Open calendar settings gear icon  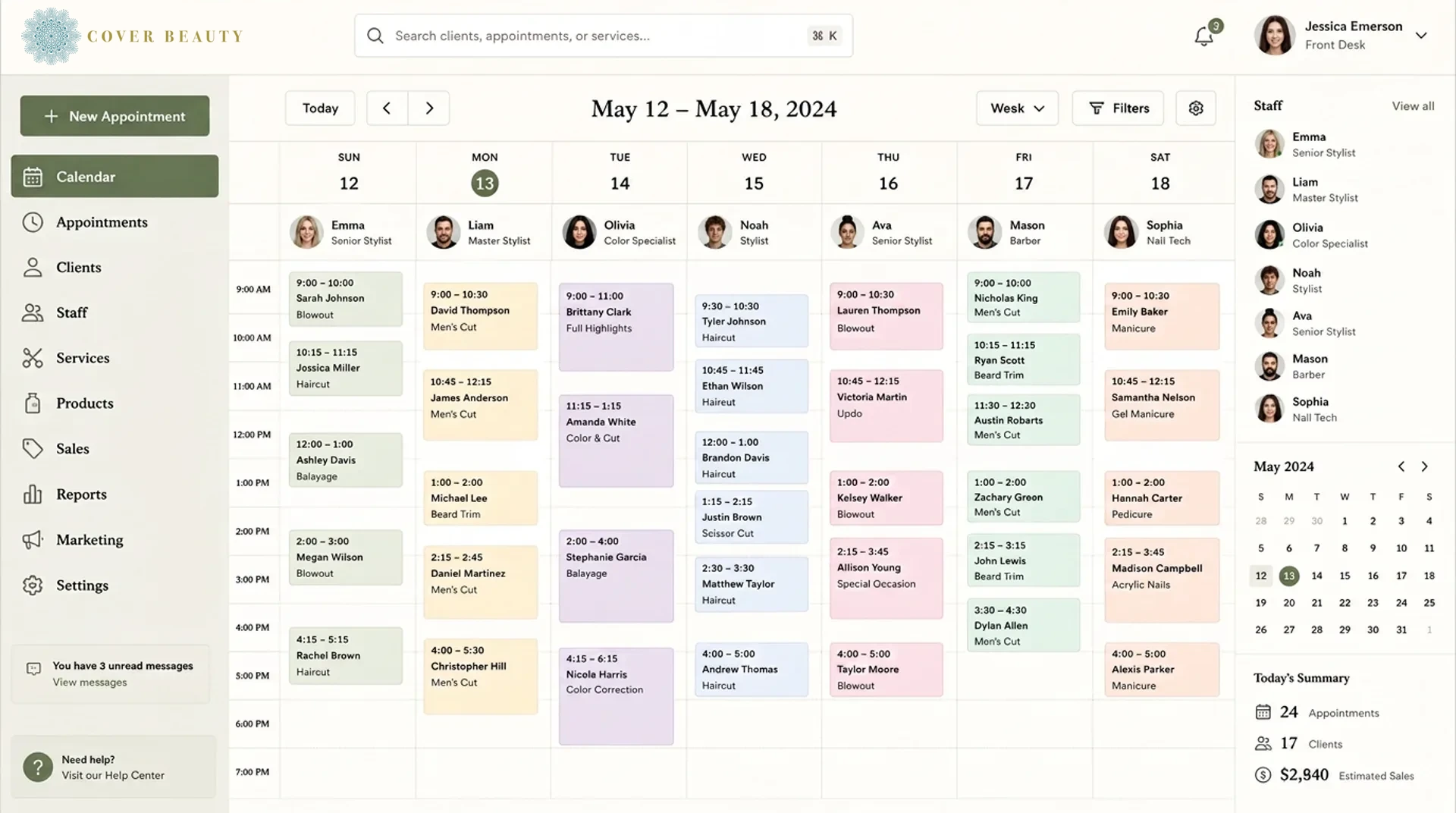click(1196, 108)
